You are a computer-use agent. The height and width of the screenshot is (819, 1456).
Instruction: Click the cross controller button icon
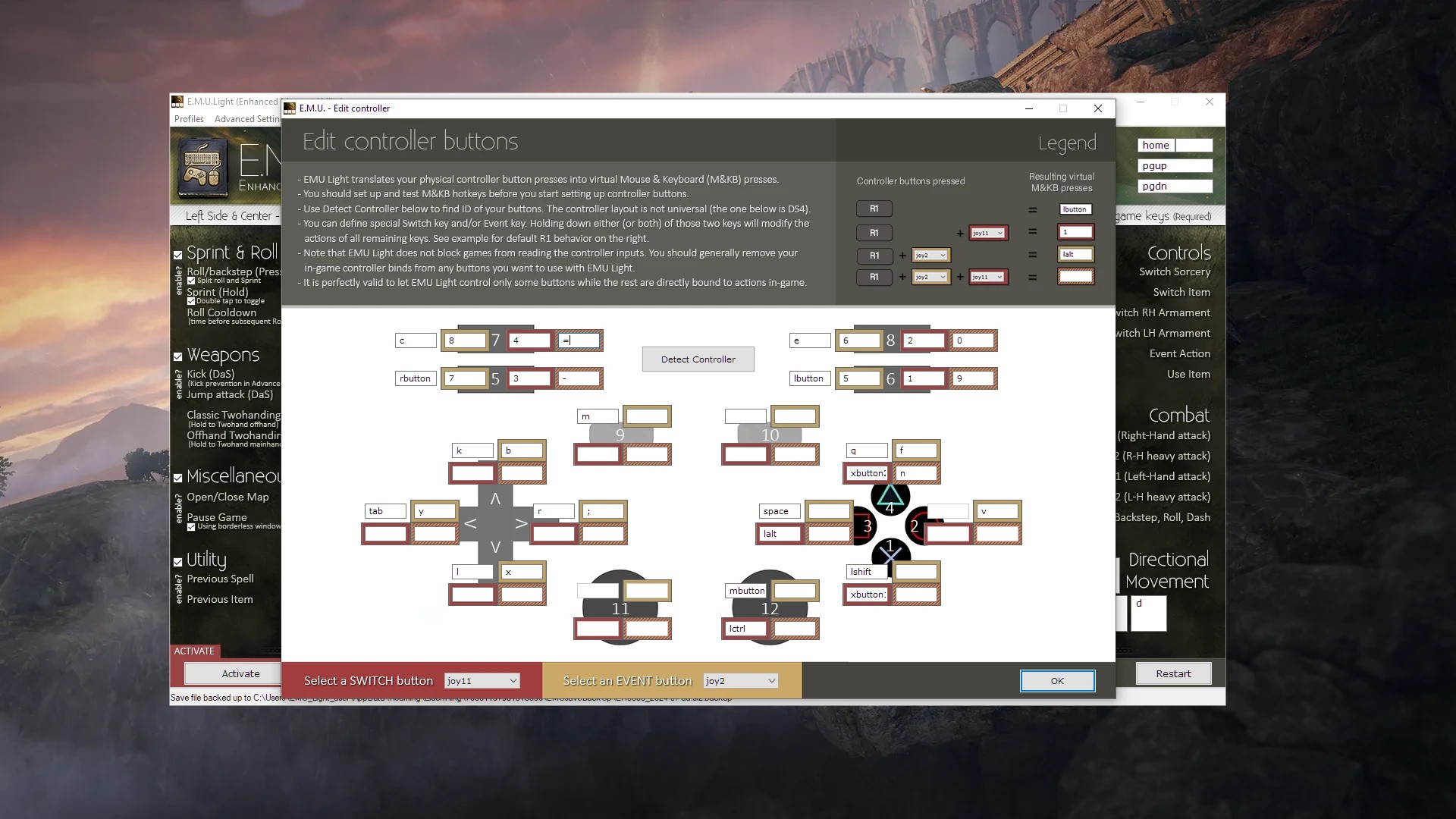pyautogui.click(x=890, y=554)
